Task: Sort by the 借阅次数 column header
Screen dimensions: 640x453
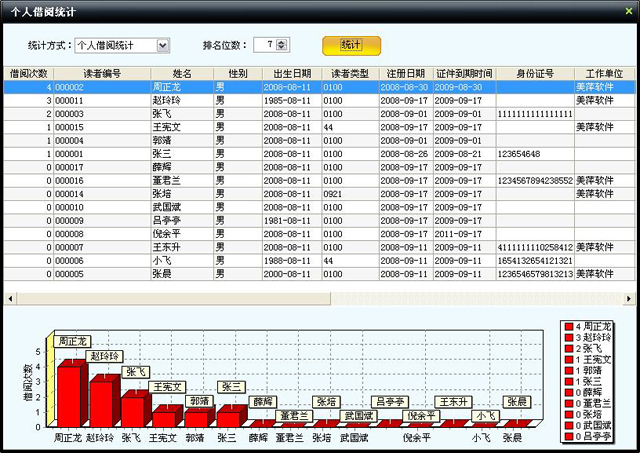Action: [x=28, y=74]
